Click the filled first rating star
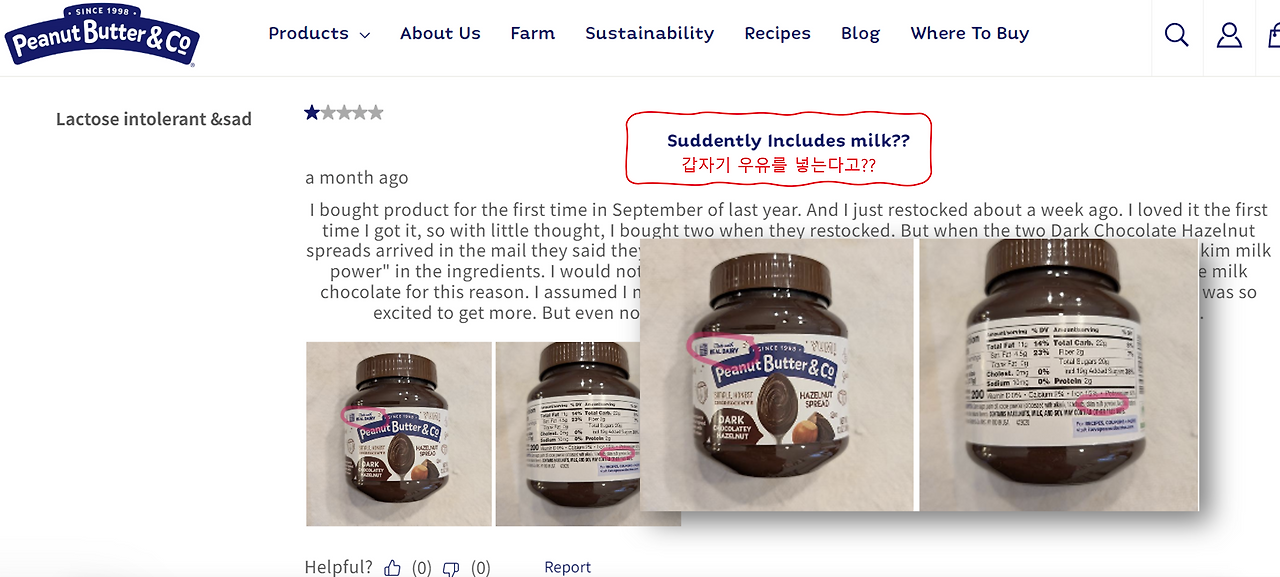The image size is (1280, 577). 312,113
